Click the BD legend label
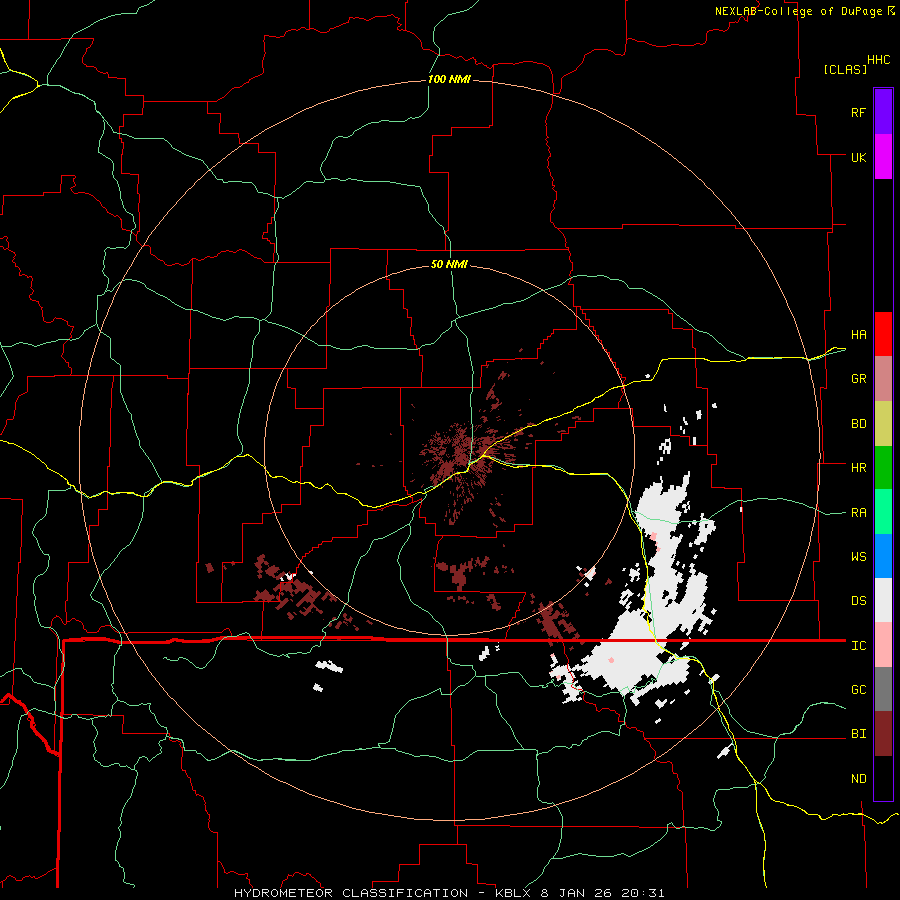The height and width of the screenshot is (900, 900). 858,424
